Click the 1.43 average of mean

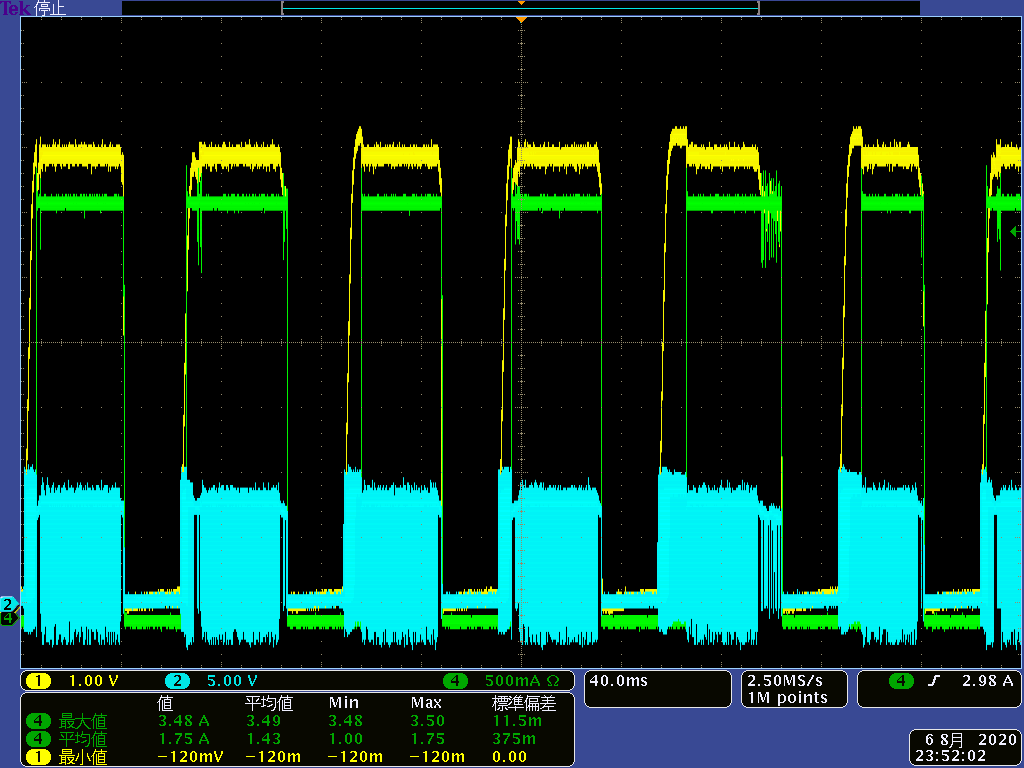263,739
